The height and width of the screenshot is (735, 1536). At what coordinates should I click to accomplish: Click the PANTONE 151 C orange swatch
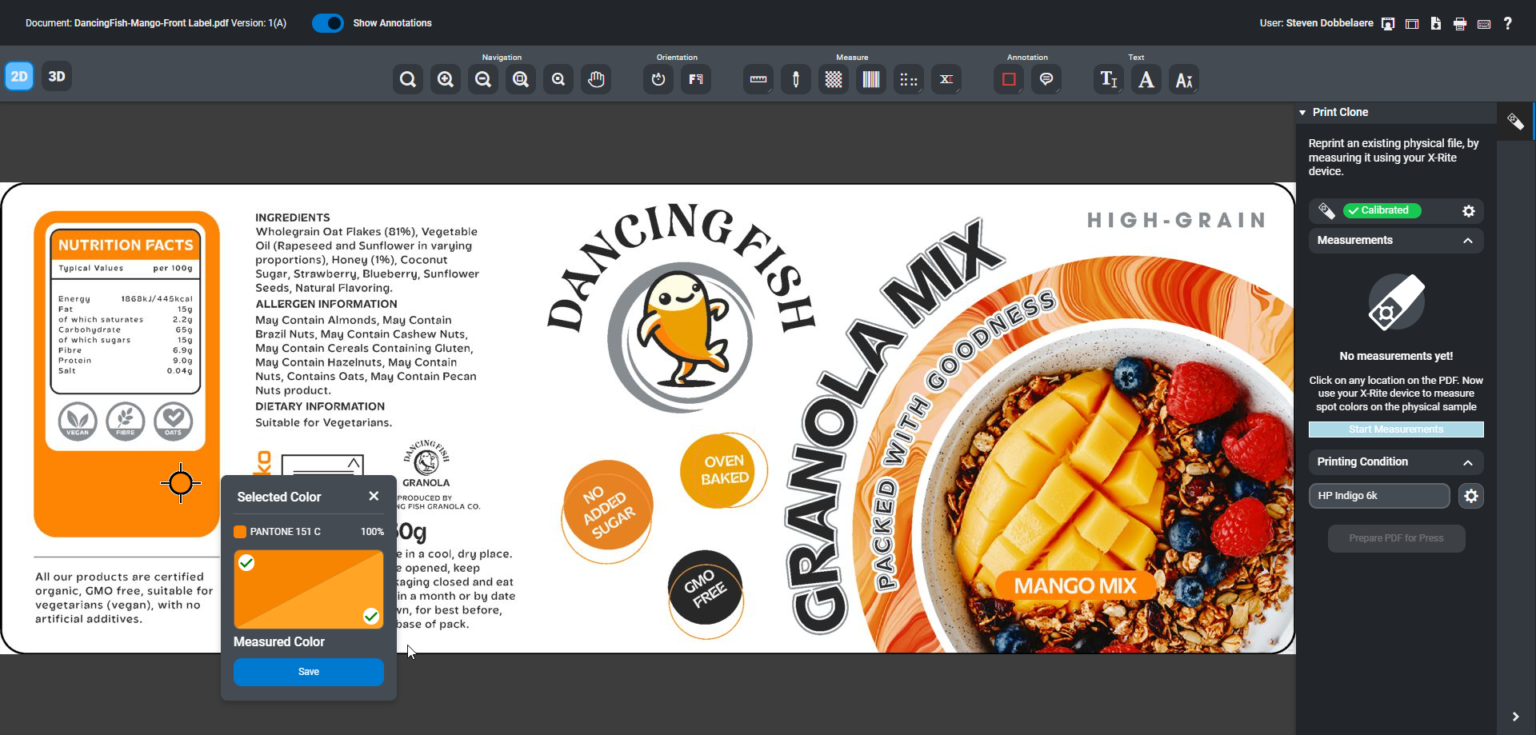click(x=240, y=532)
